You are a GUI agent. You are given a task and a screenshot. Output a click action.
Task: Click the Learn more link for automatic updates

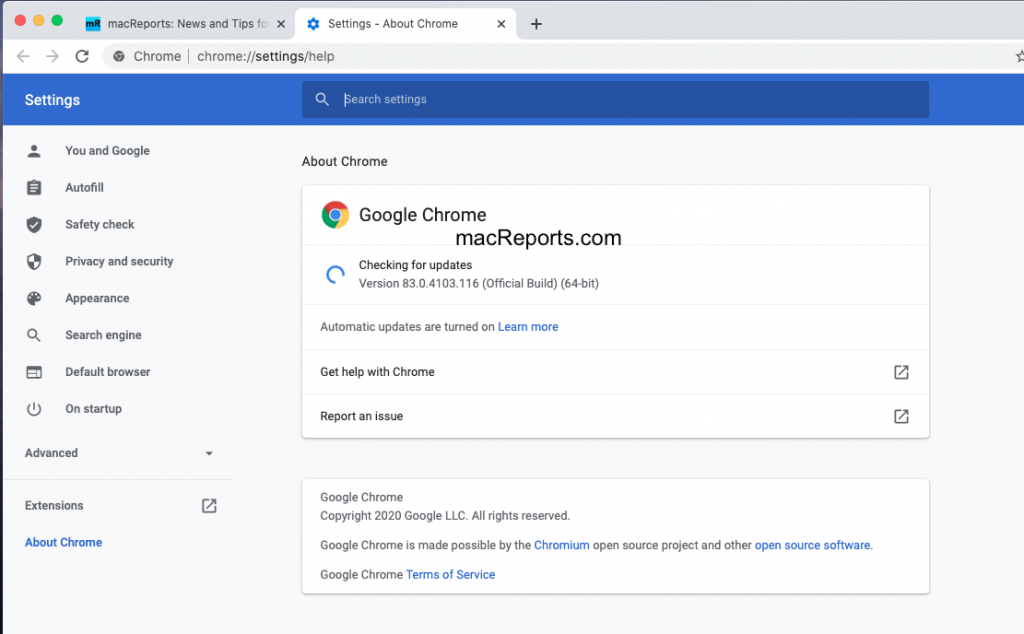(528, 326)
